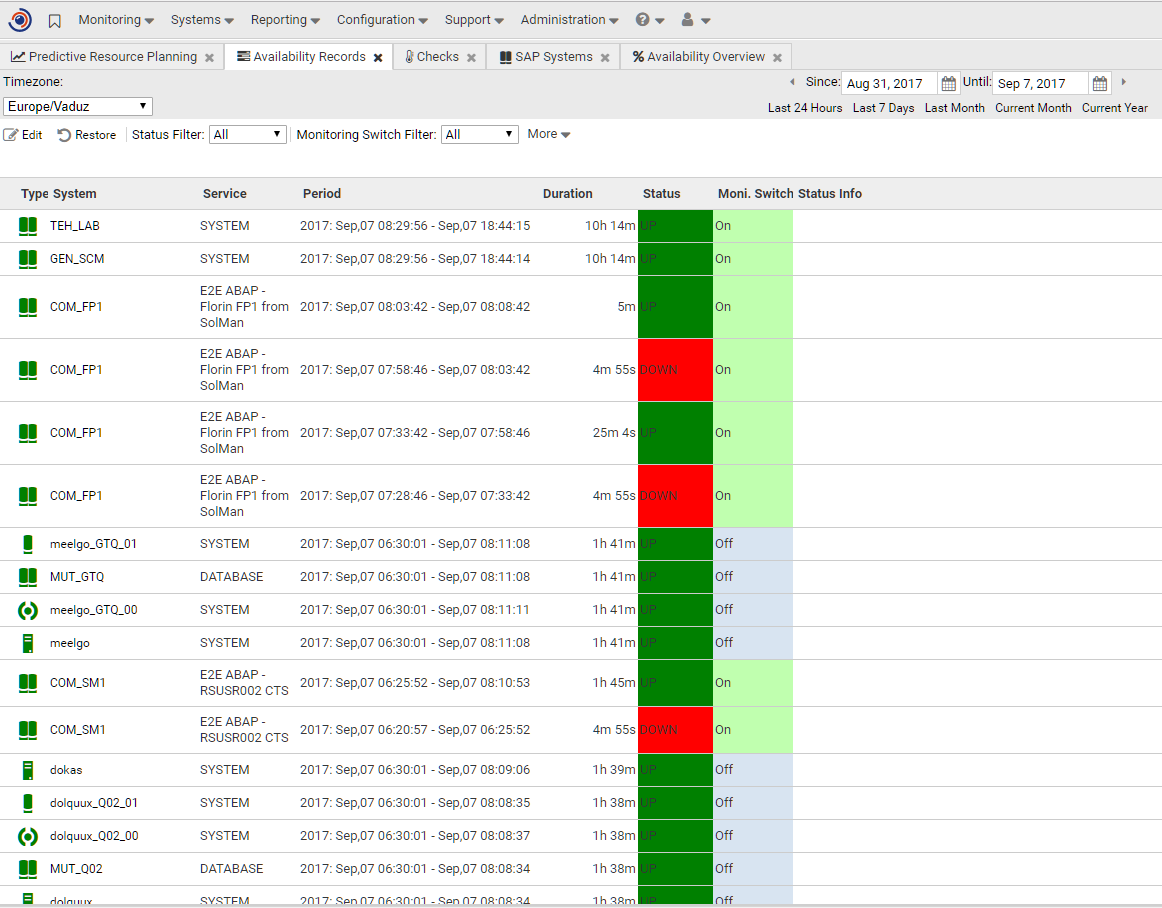The image size is (1162, 908).
Task: Click the GEN_SCM system type icon
Action: coord(27,259)
